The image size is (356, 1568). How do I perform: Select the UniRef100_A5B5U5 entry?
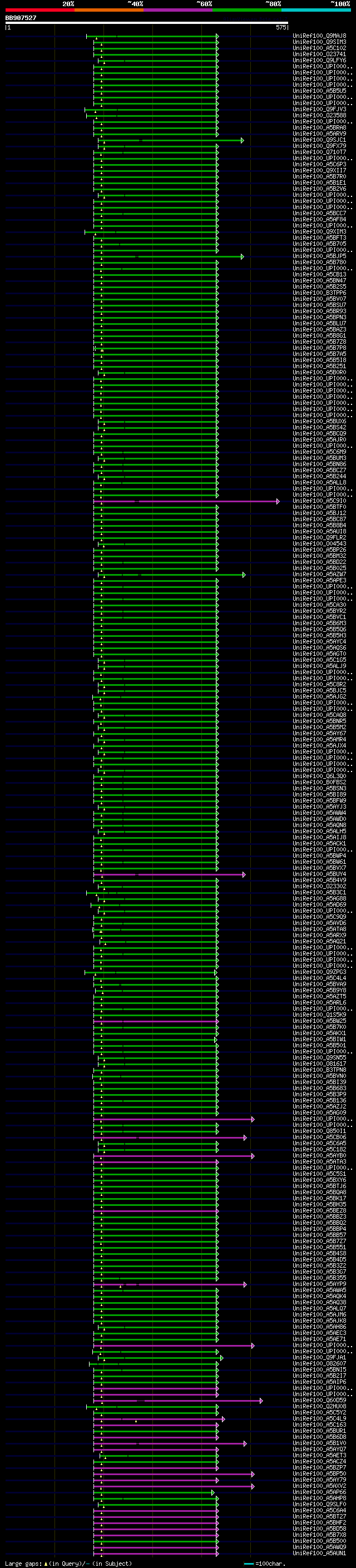coord(319,91)
